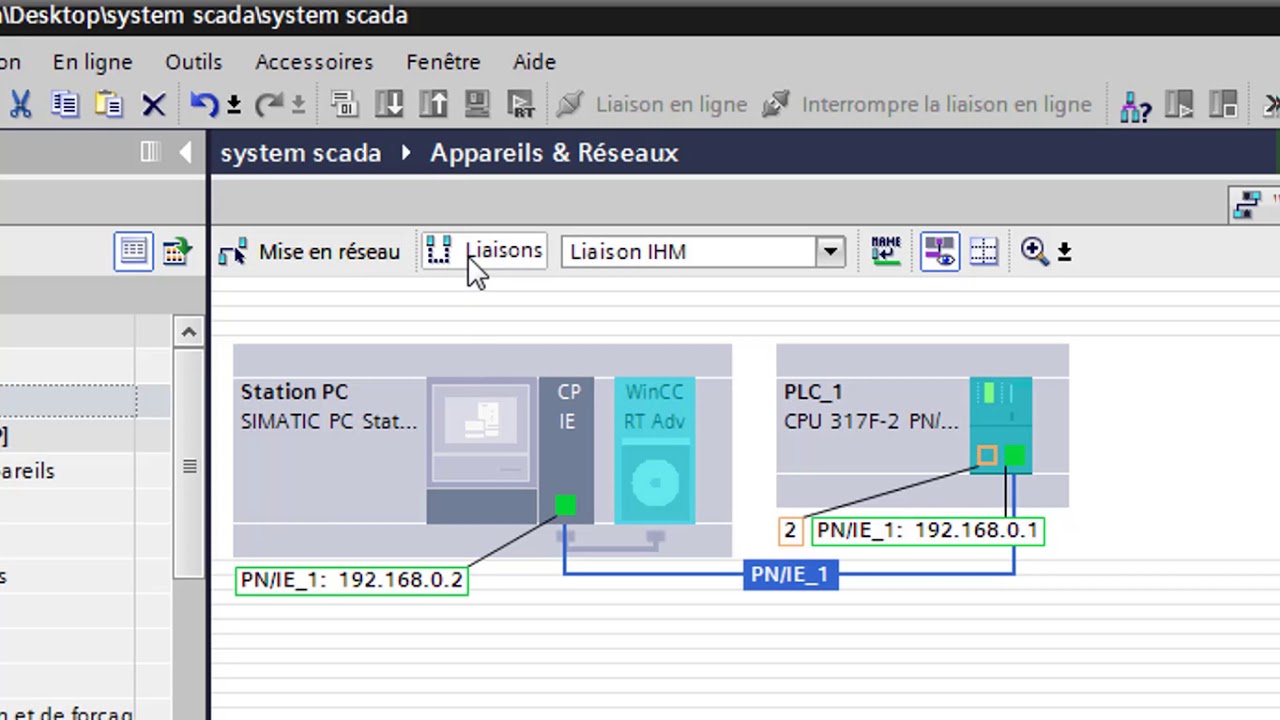Undo the last action
This screenshot has height=720, width=1280.
(204, 104)
